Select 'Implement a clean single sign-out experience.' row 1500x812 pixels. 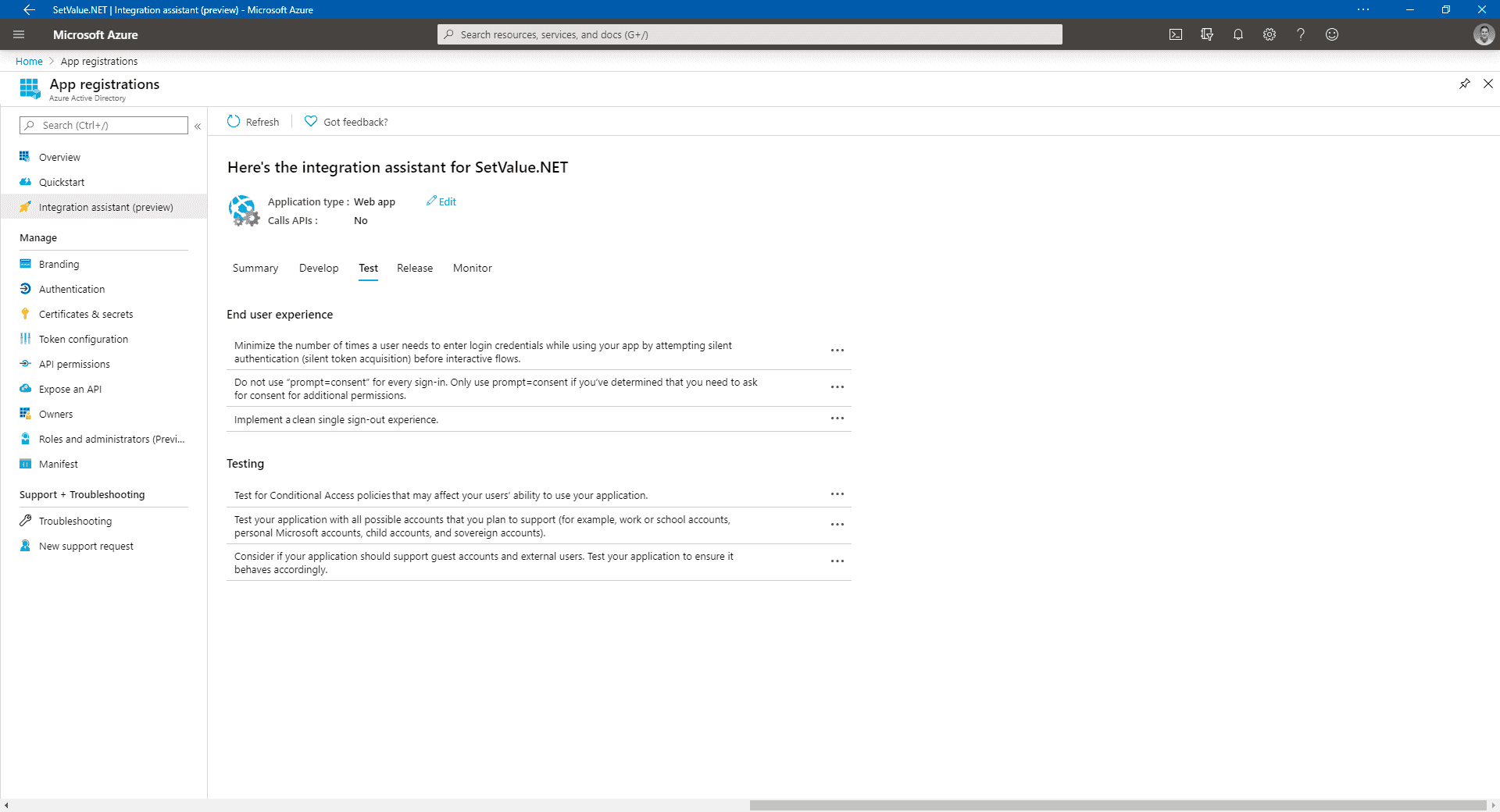pos(538,419)
